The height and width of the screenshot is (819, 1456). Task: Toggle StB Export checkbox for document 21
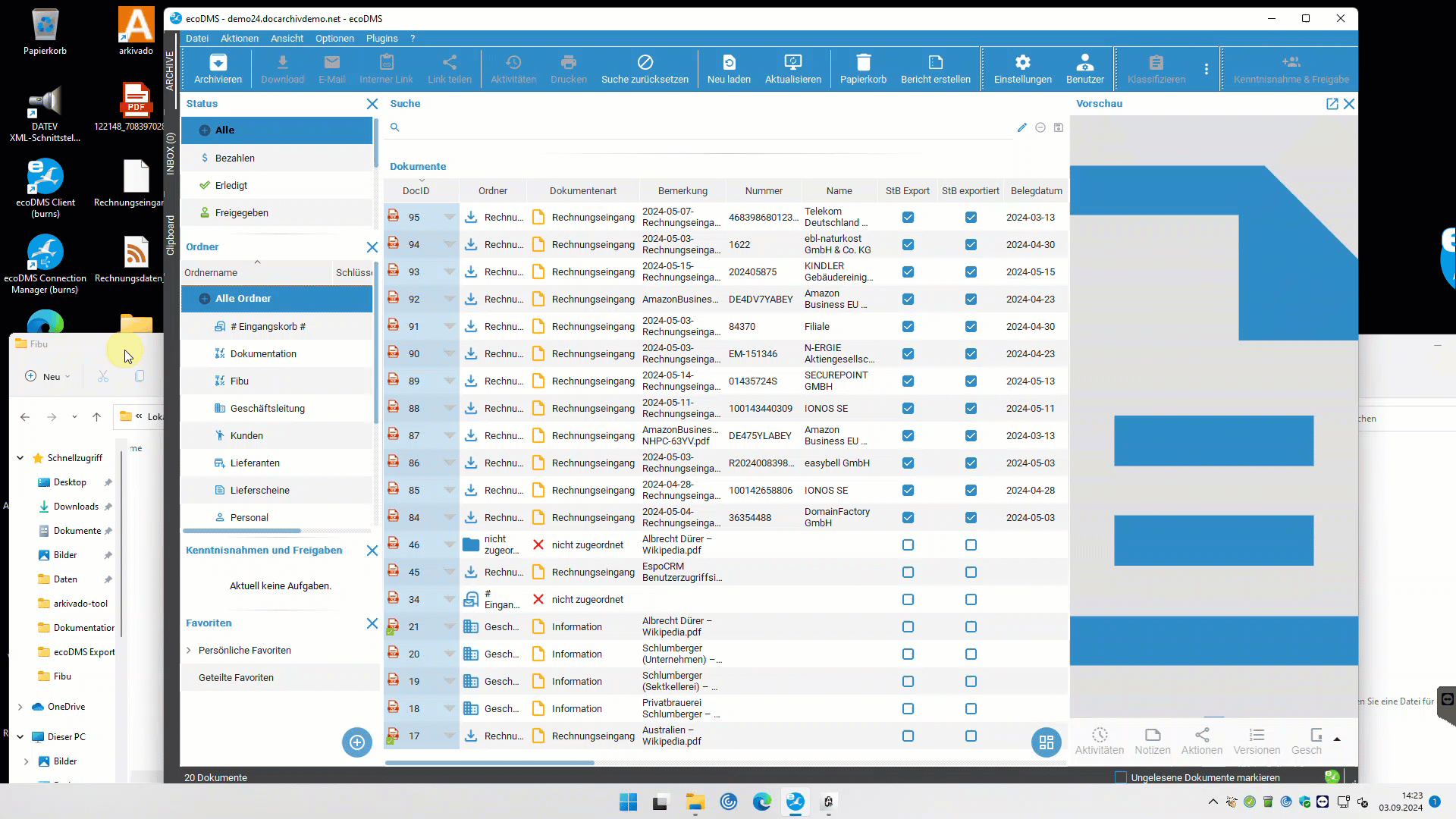pos(908,627)
